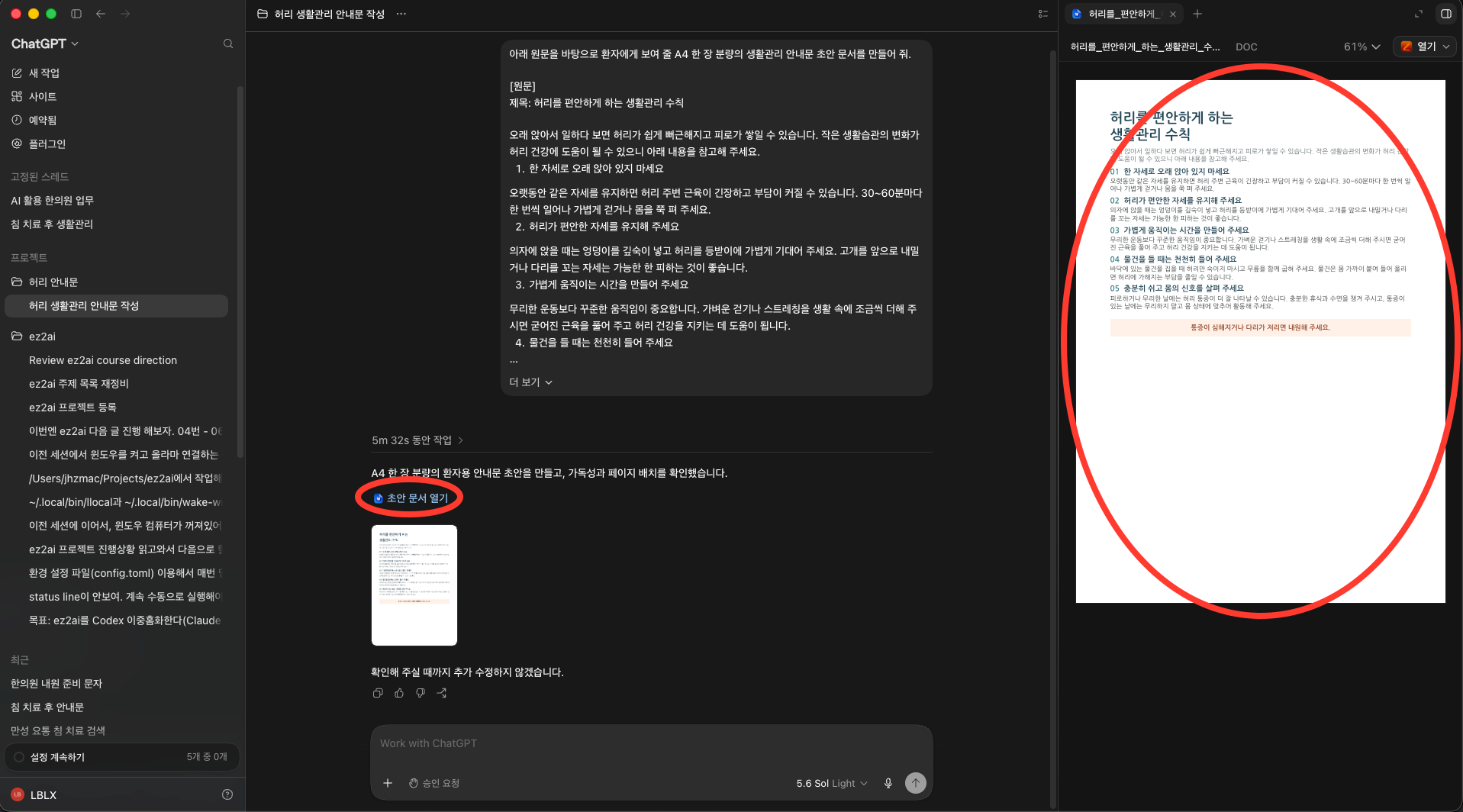Give thumbs down to response
1463x812 pixels.
click(421, 693)
